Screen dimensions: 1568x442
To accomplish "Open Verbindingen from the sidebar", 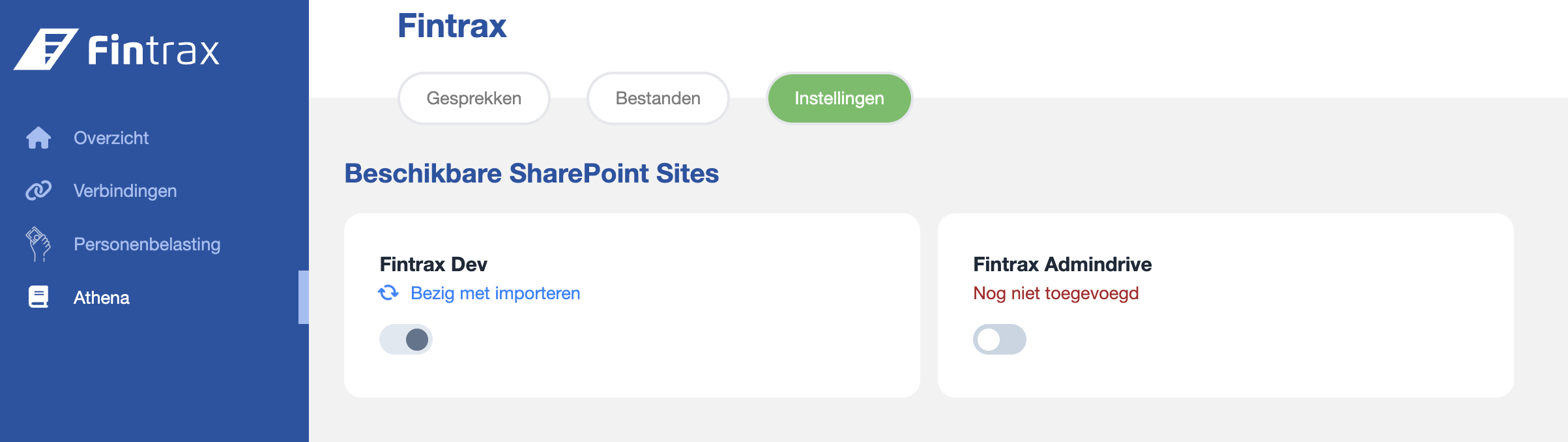I will pos(125,191).
